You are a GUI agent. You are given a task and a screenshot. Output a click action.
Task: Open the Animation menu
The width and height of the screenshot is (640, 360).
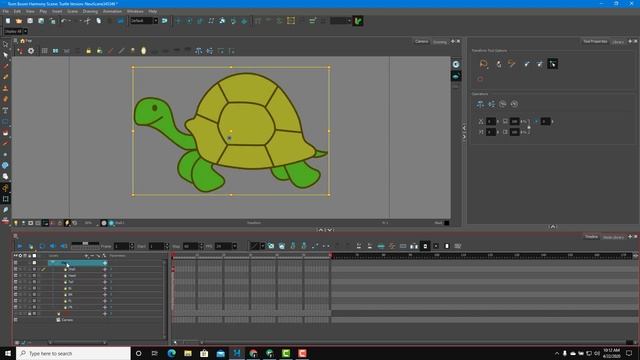tap(112, 11)
